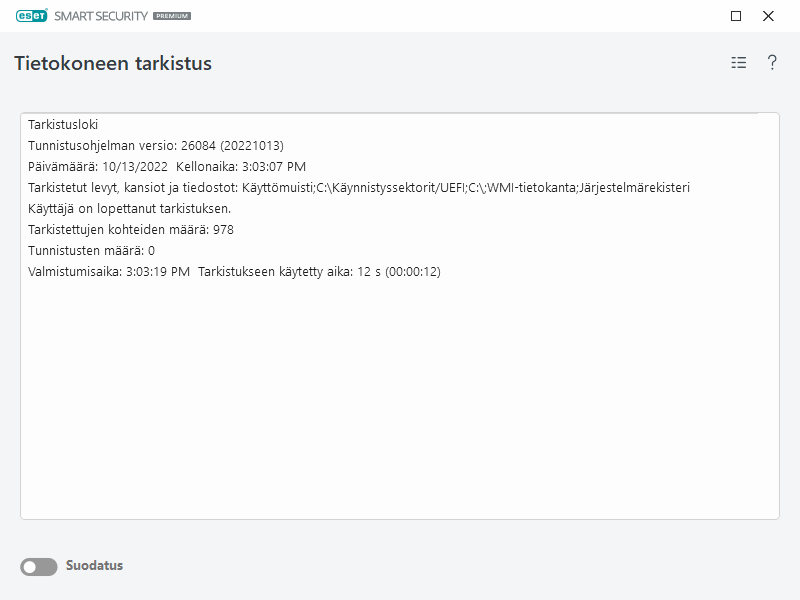Select the Tunnistusohjelman versio line
800x600 pixels.
tap(160, 145)
